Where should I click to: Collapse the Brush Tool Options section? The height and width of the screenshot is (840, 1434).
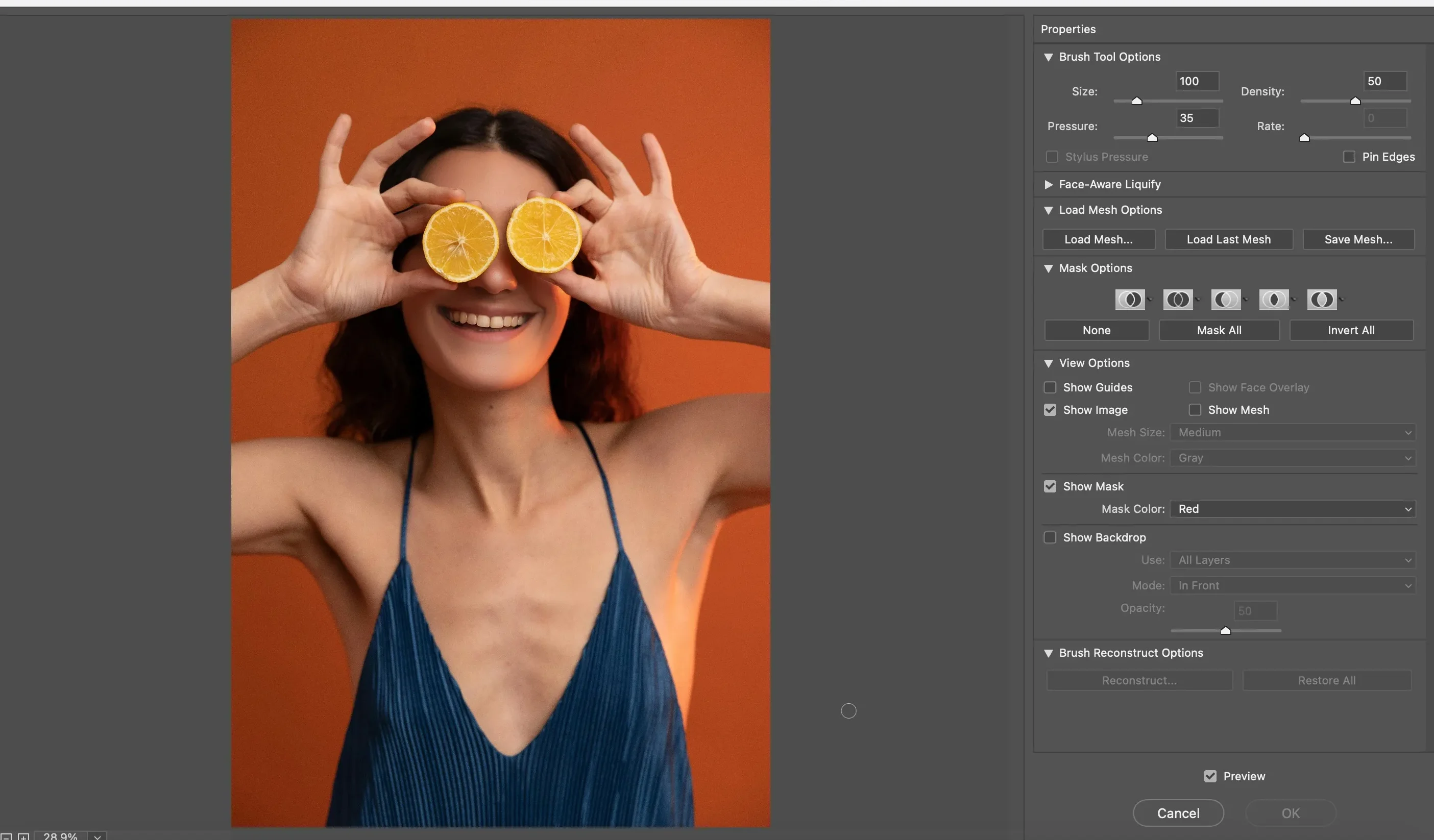[1048, 57]
